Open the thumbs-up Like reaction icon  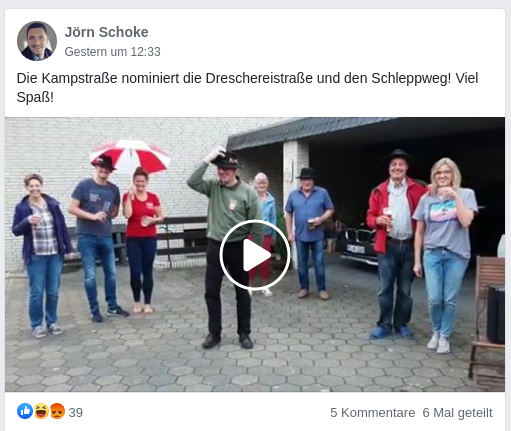(25, 411)
